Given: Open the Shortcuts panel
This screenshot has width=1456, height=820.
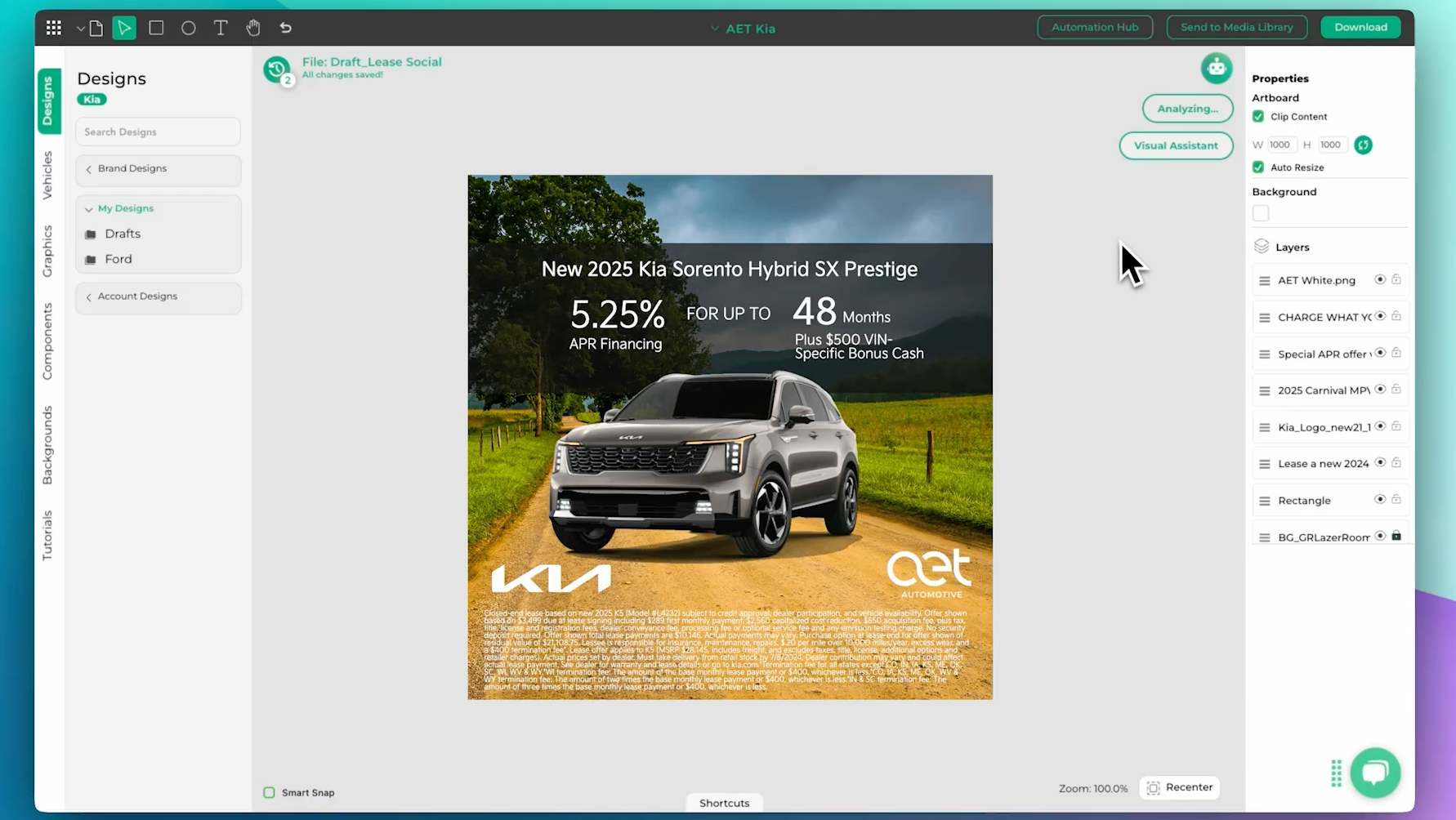Looking at the screenshot, I should click(724, 803).
